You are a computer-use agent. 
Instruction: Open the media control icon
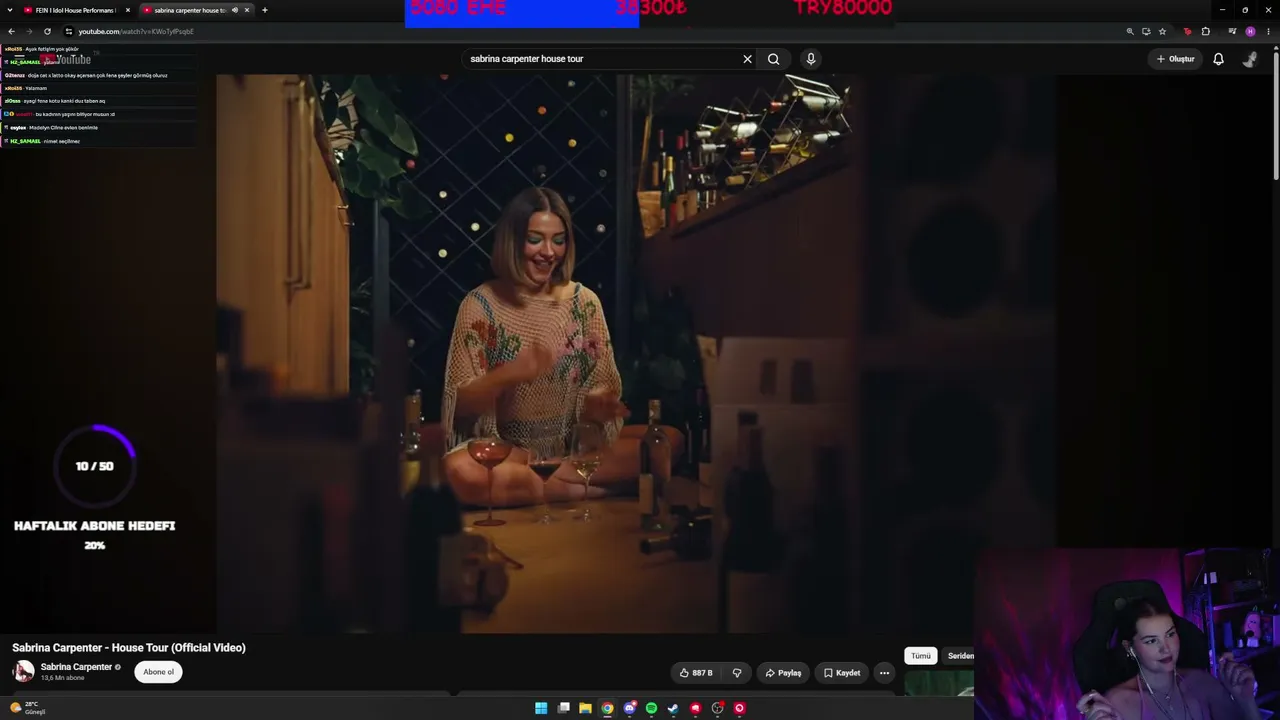point(1232,31)
